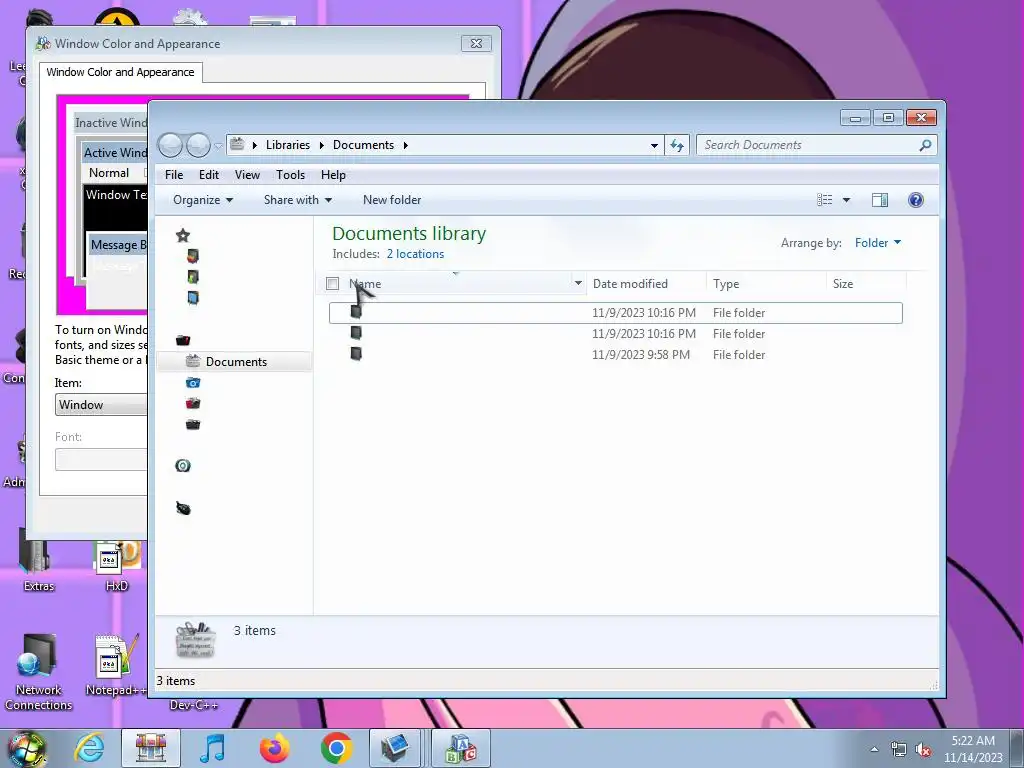
Task: Expand the breadcrumb arrow after Documents
Action: click(x=406, y=145)
